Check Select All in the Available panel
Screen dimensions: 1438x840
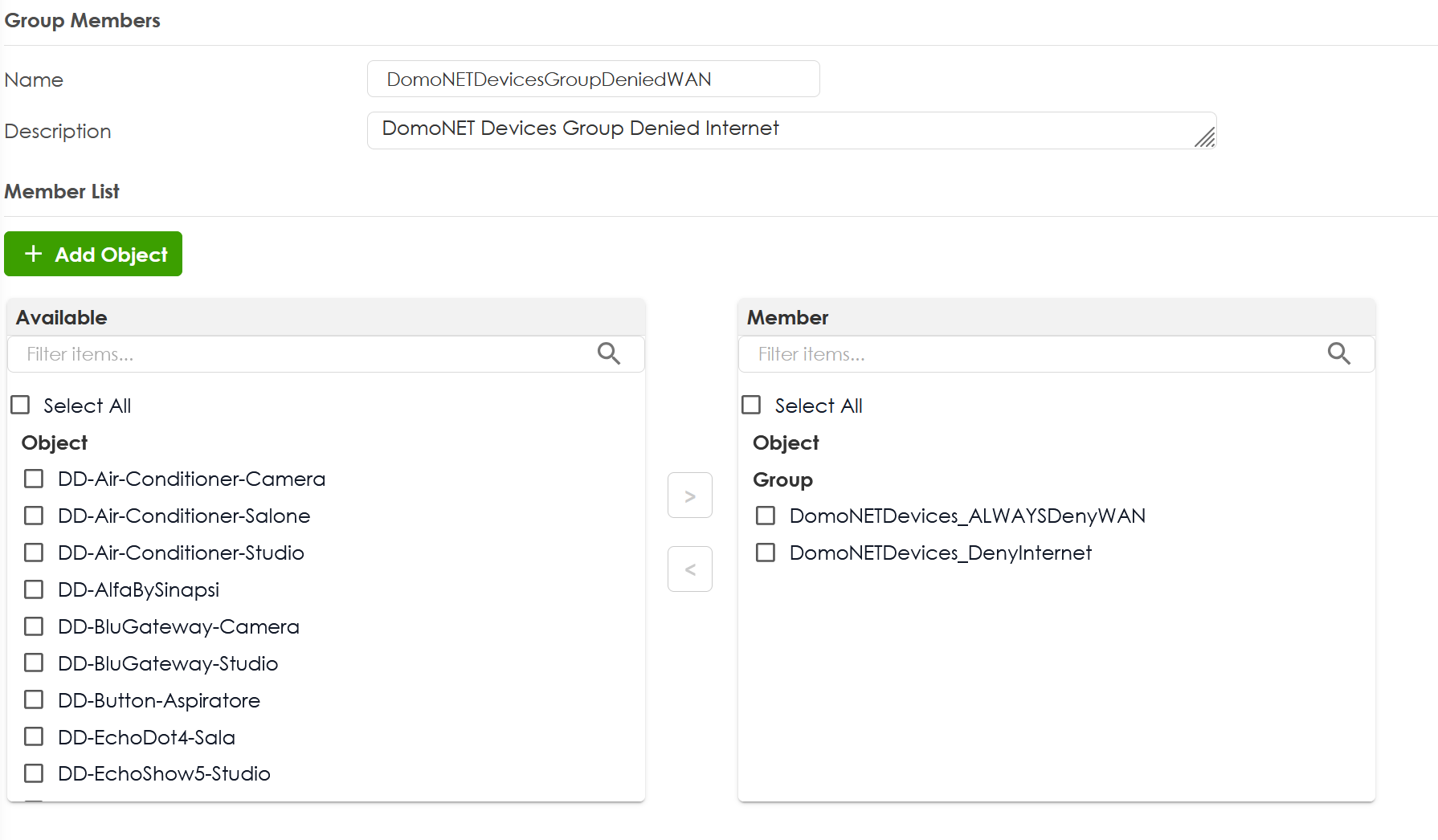20,405
